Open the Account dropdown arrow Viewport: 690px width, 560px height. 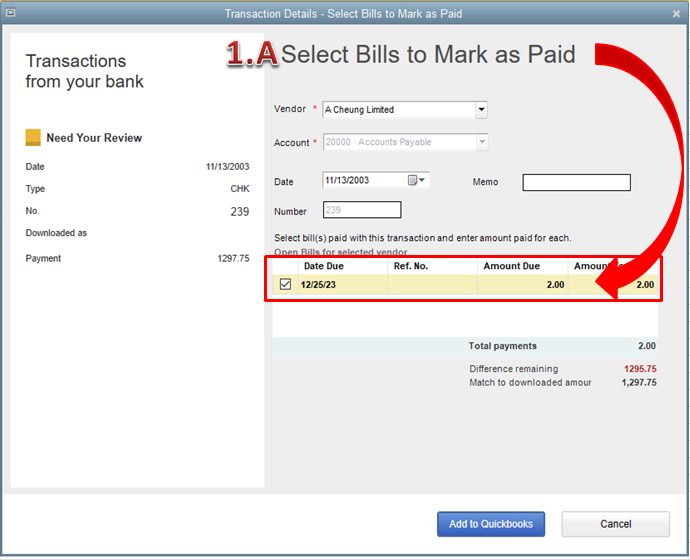pyautogui.click(x=482, y=142)
